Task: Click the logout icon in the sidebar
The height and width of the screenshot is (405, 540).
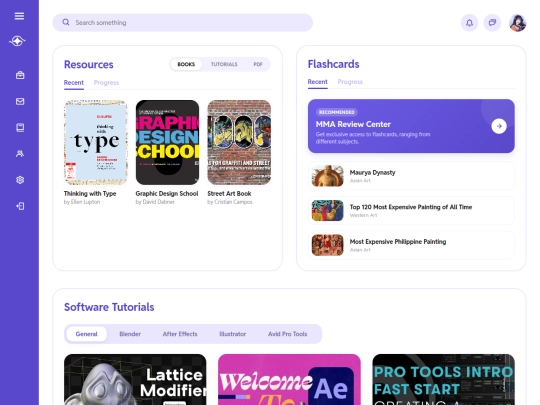Action: [20, 206]
